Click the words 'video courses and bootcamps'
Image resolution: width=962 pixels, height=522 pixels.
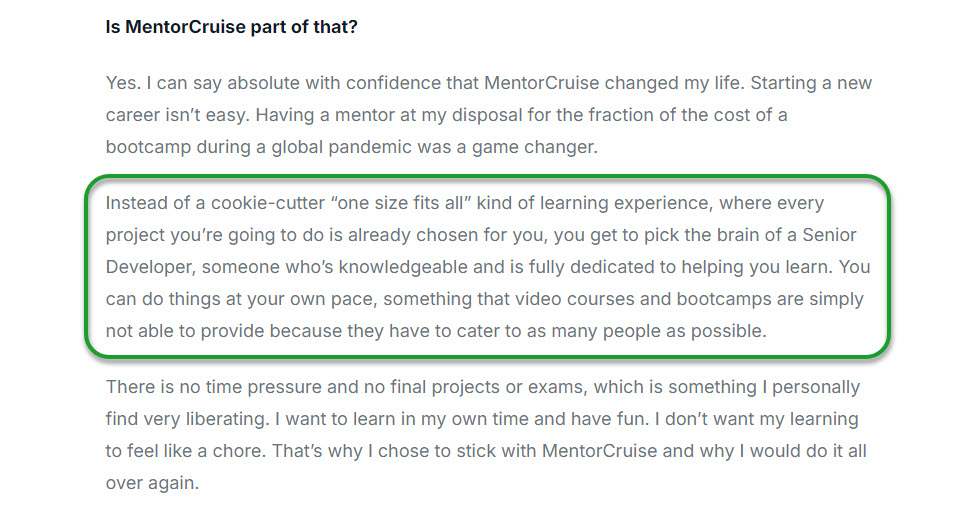[x=642, y=299]
